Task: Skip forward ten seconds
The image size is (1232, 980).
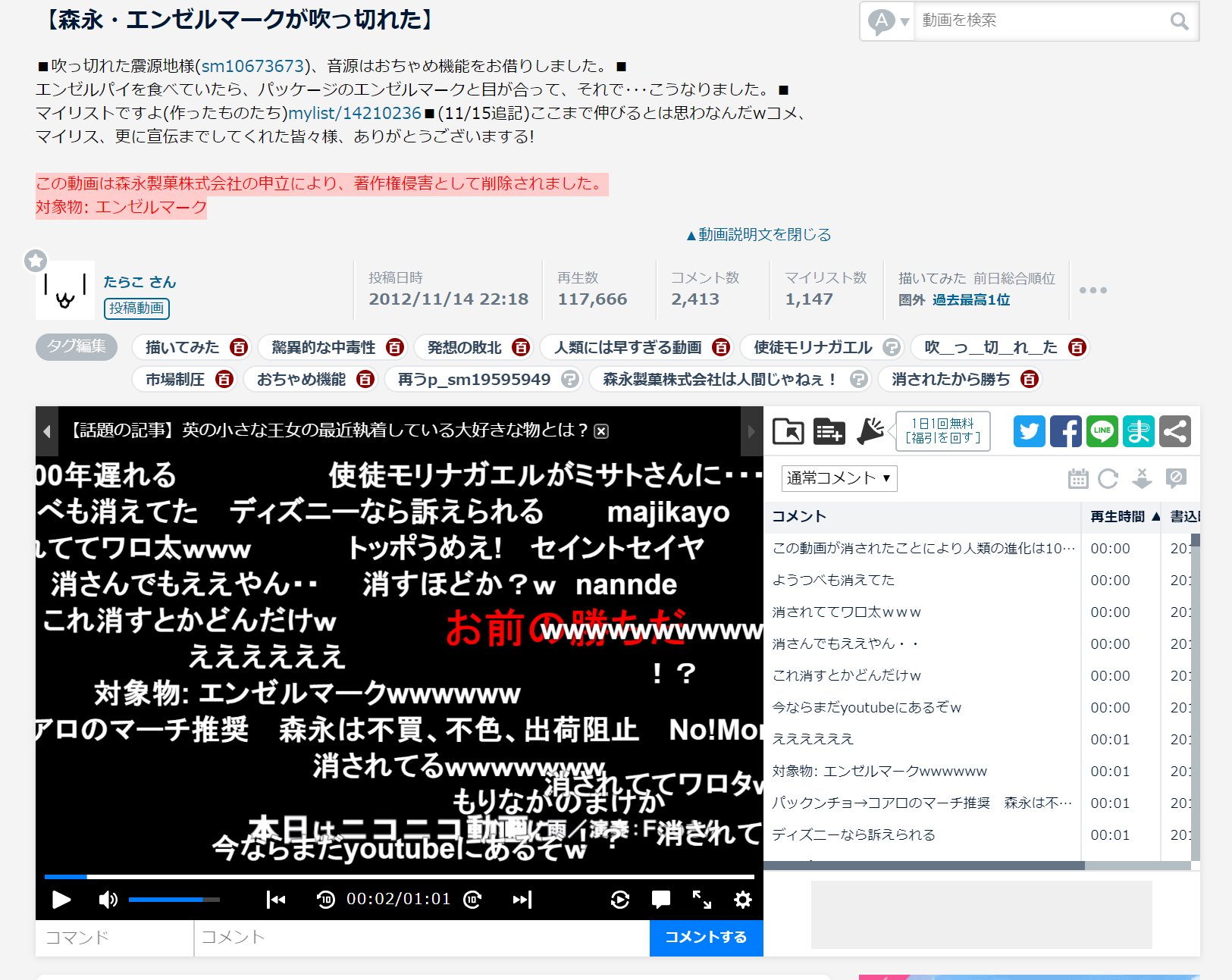Action: (472, 900)
